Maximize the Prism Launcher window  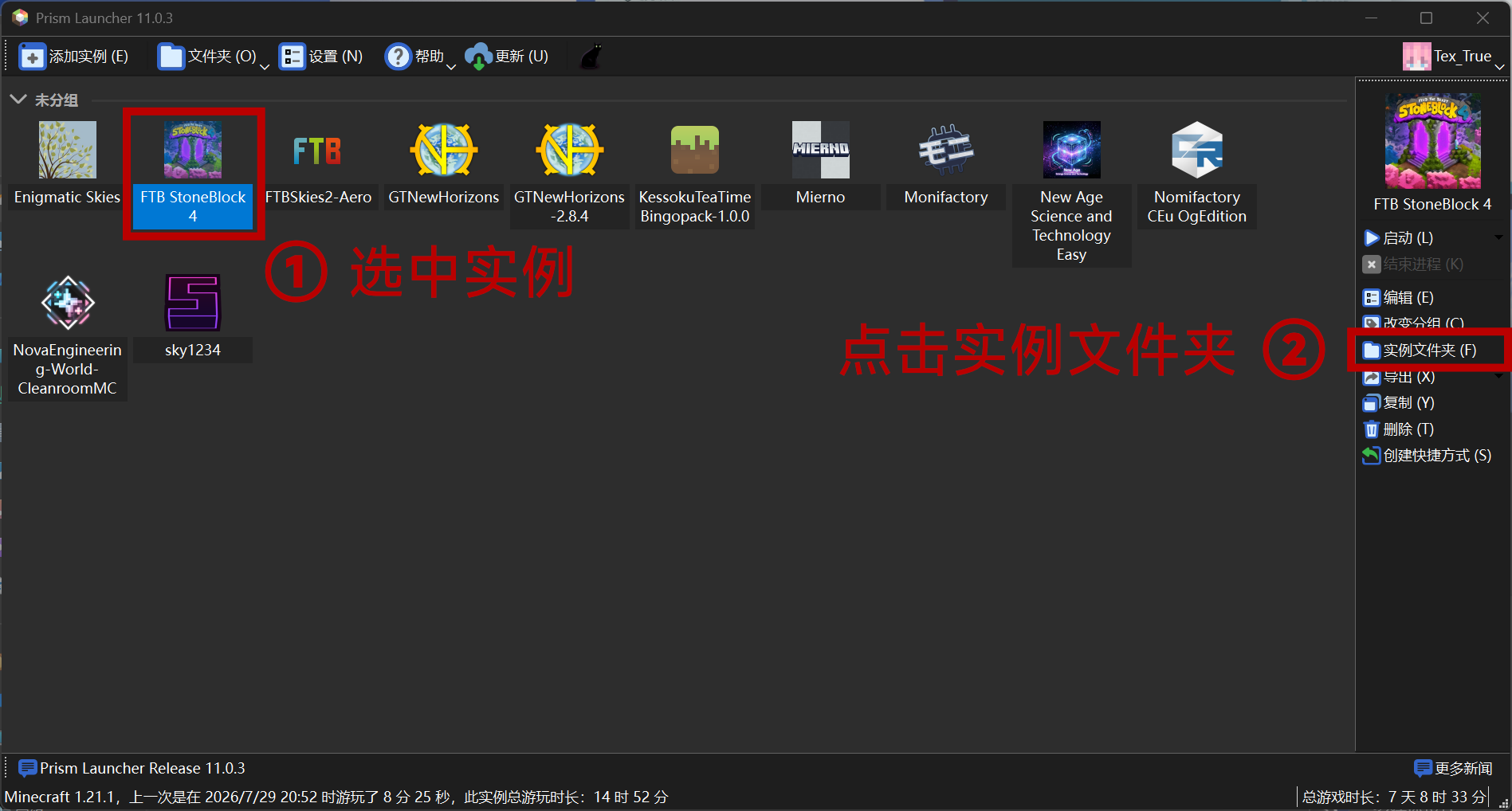[x=1427, y=18]
